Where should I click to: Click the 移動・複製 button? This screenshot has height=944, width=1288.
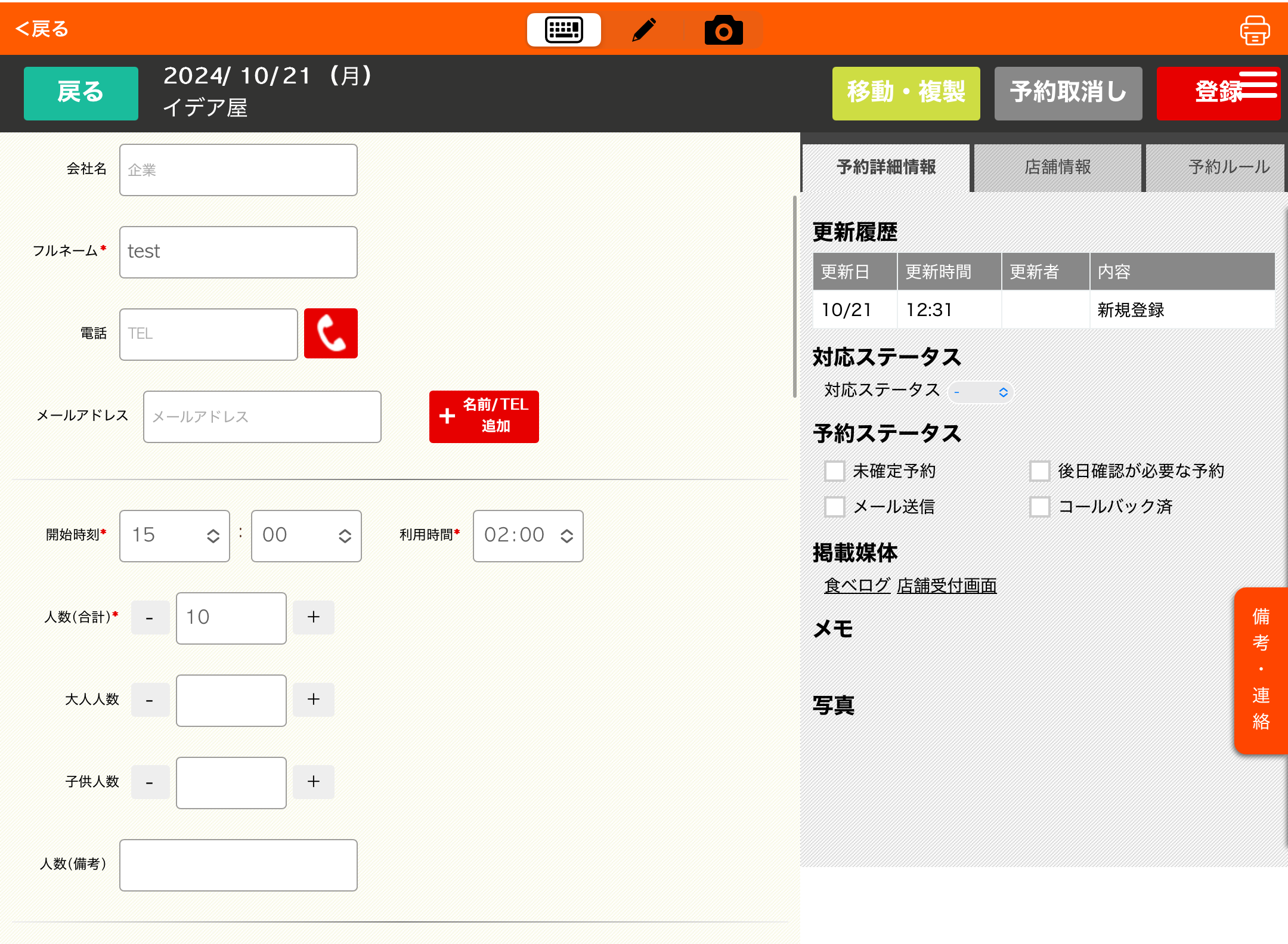[906, 93]
